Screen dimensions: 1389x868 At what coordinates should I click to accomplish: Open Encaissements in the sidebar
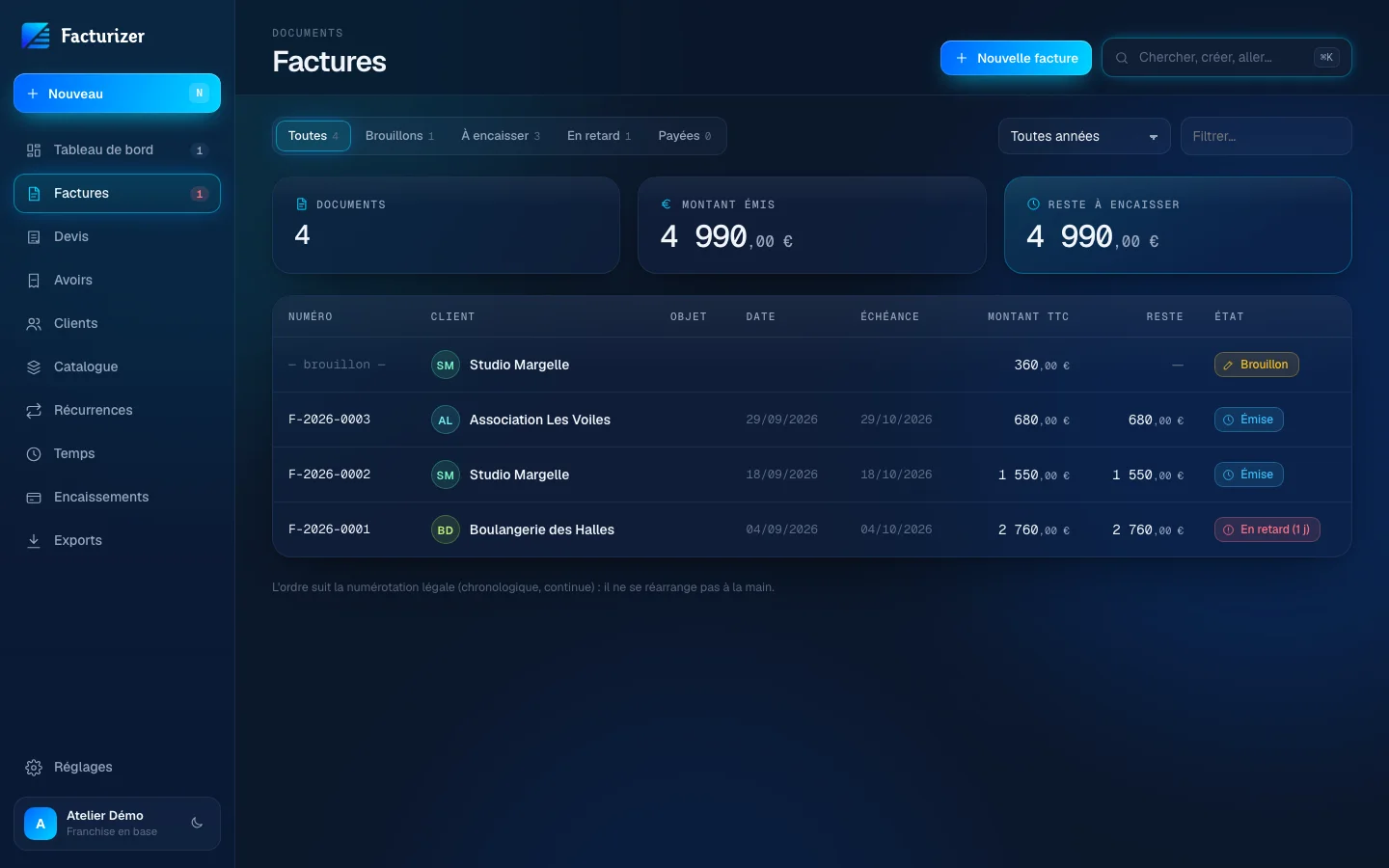[117, 497]
